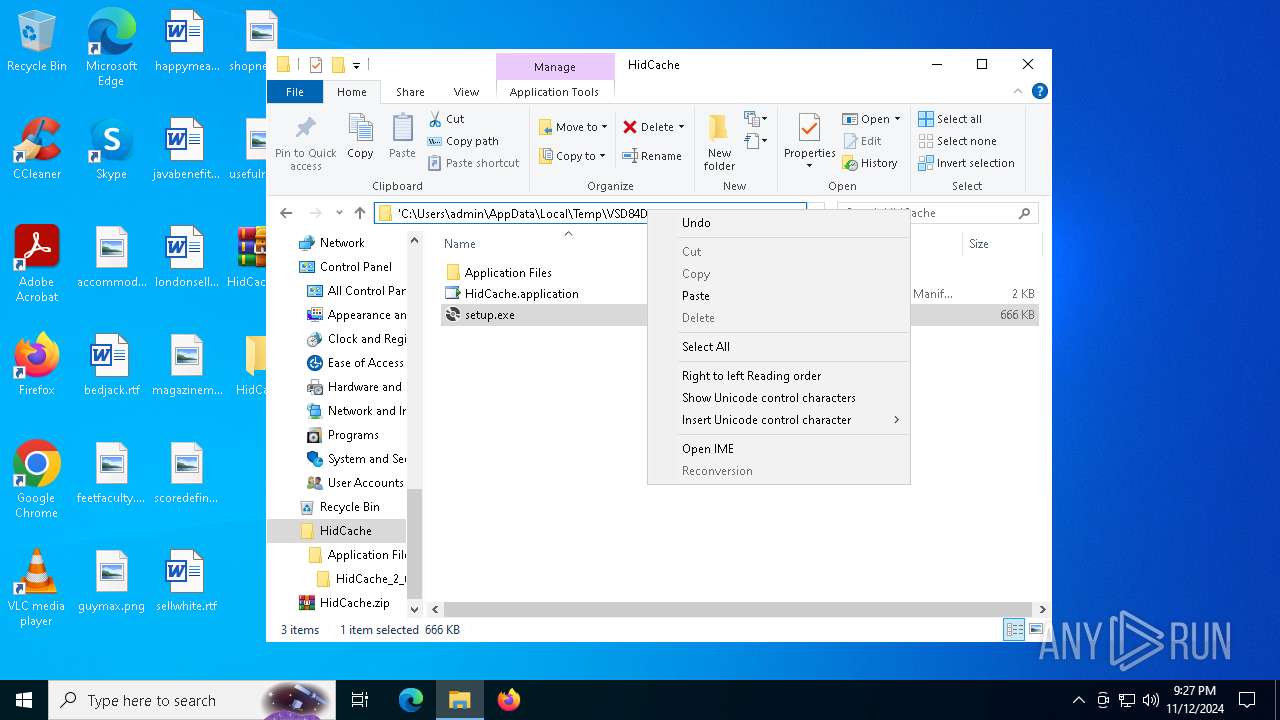1280x720 pixels.
Task: Select Programs in the navigation tree
Action: (x=353, y=435)
